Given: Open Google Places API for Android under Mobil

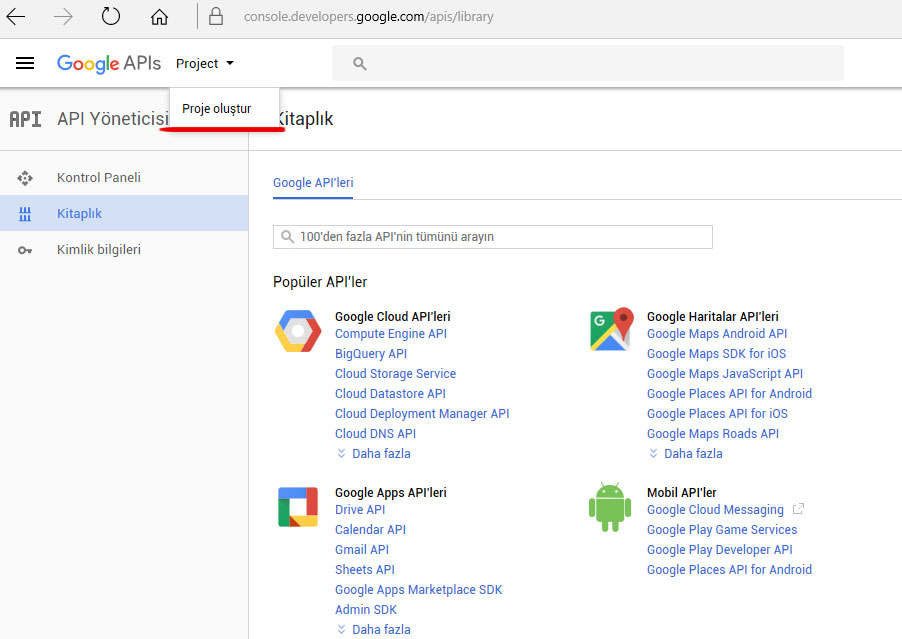Looking at the screenshot, I should (729, 570).
